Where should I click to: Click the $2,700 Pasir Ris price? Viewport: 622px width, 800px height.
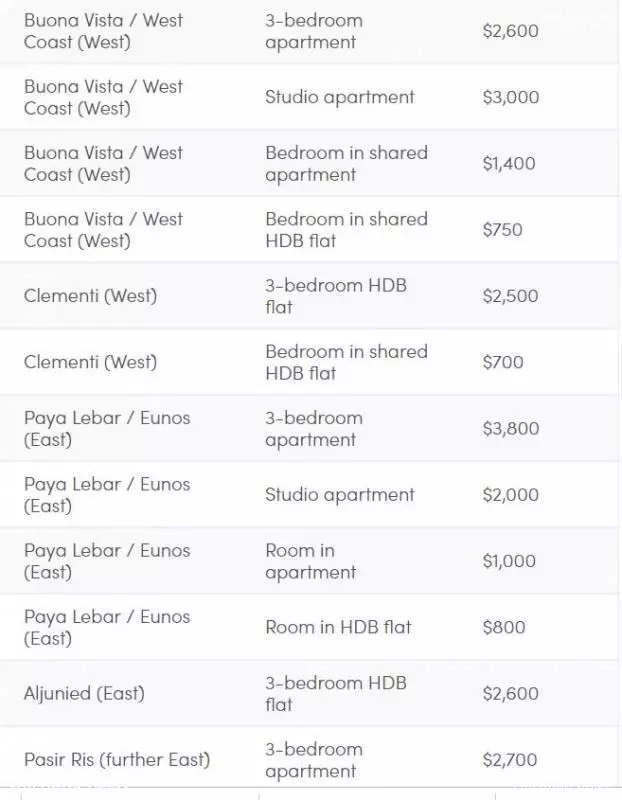click(x=510, y=760)
